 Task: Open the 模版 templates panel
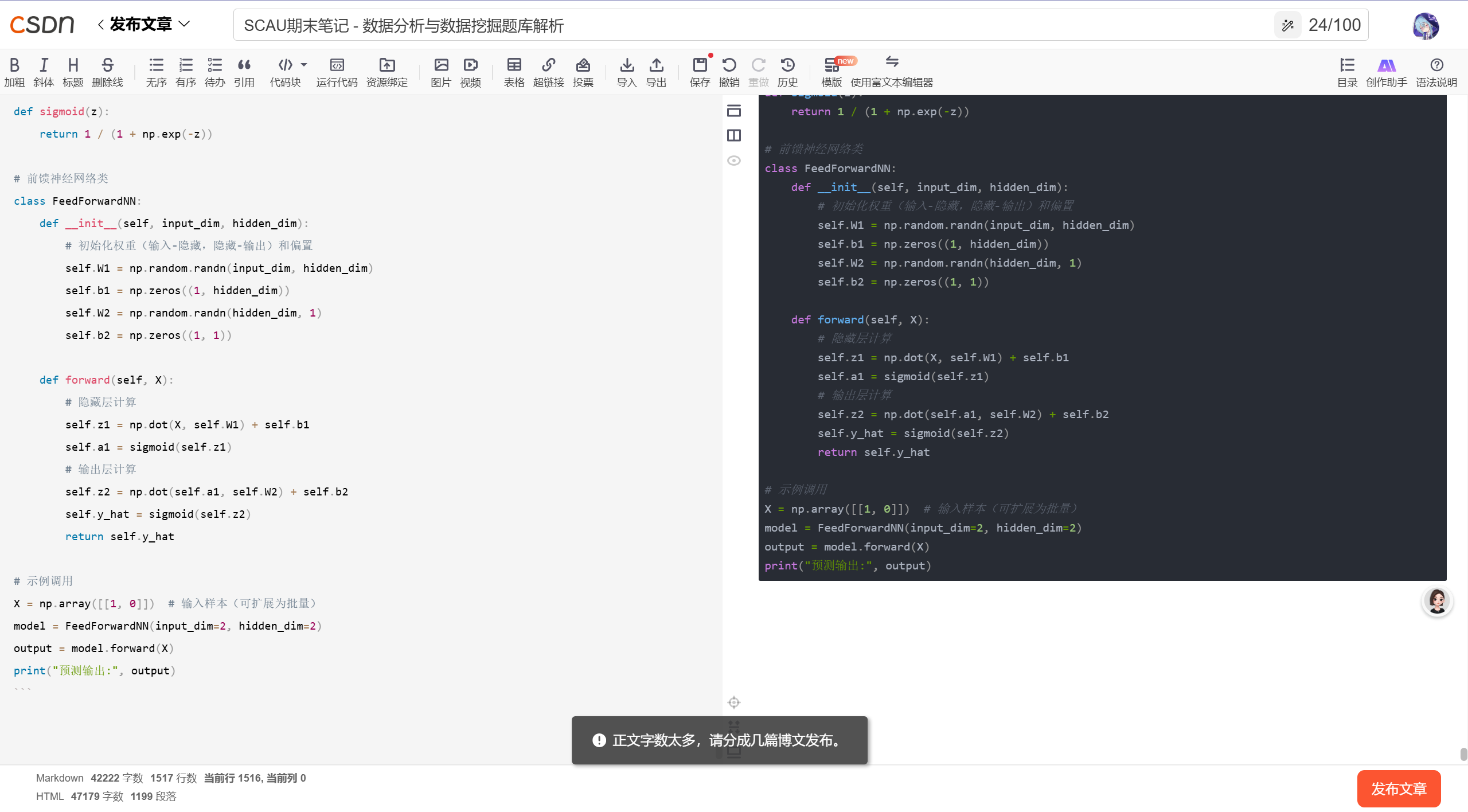pos(832,72)
